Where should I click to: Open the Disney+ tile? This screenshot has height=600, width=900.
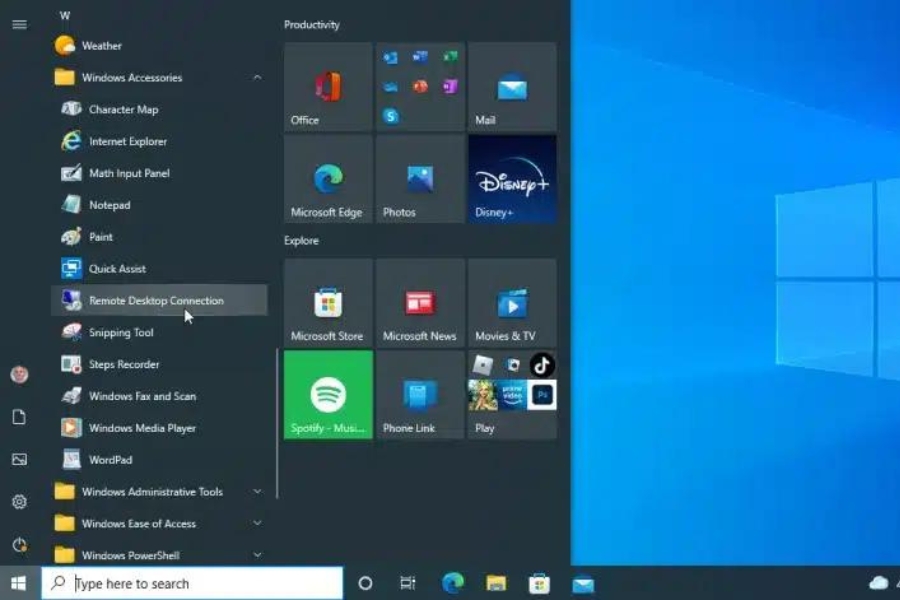512,179
